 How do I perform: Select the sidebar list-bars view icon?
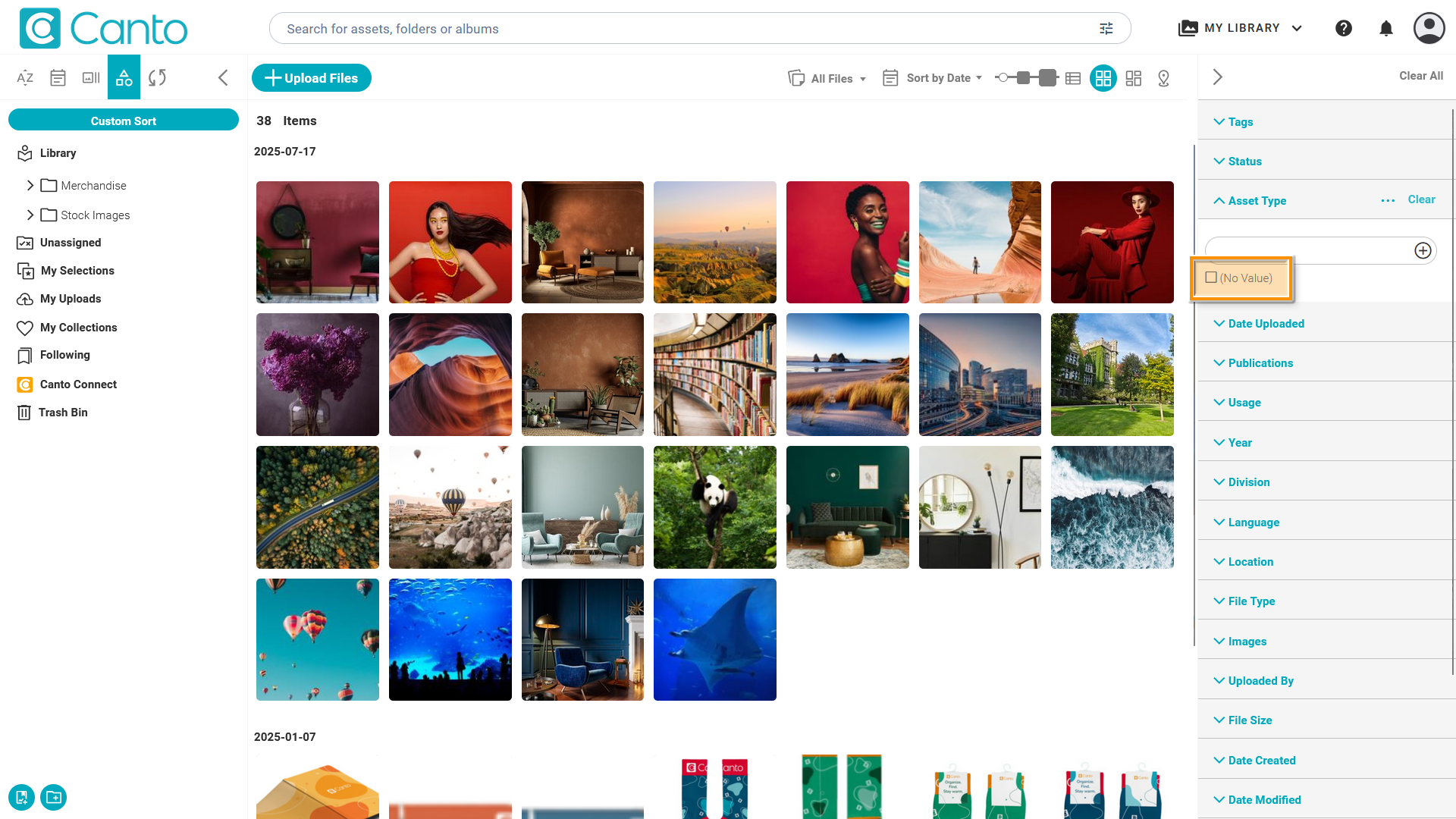coord(91,77)
